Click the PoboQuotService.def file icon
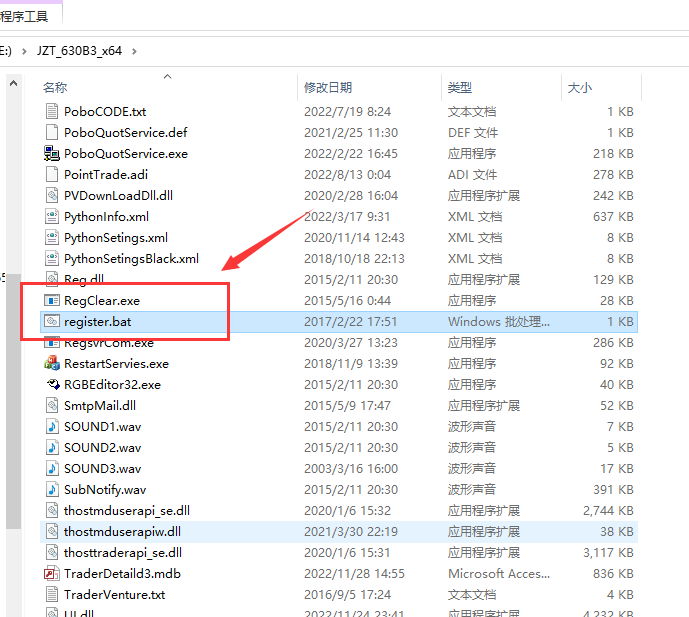This screenshot has height=617, width=689. [52, 132]
